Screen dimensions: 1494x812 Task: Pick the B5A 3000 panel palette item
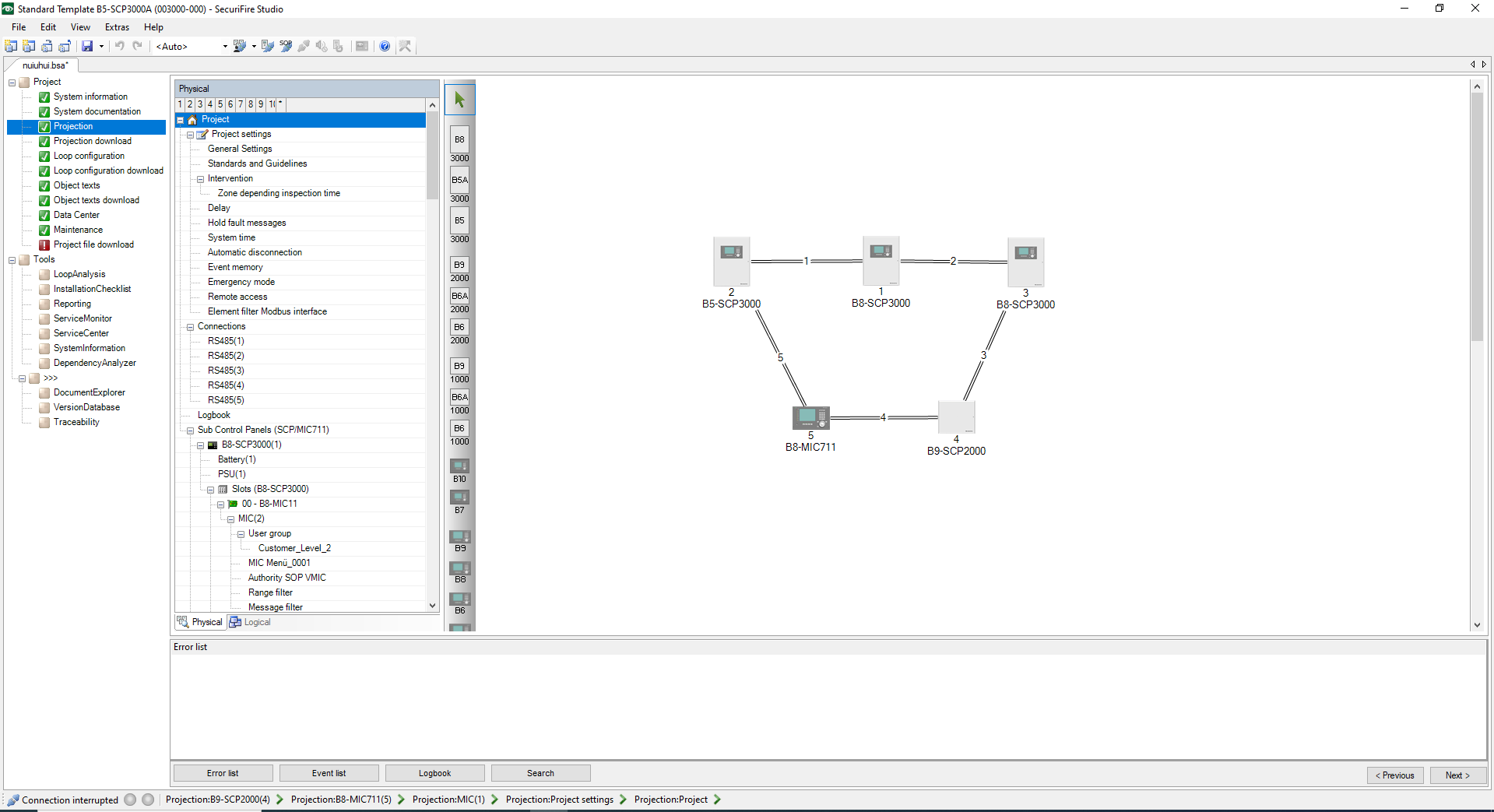(459, 181)
